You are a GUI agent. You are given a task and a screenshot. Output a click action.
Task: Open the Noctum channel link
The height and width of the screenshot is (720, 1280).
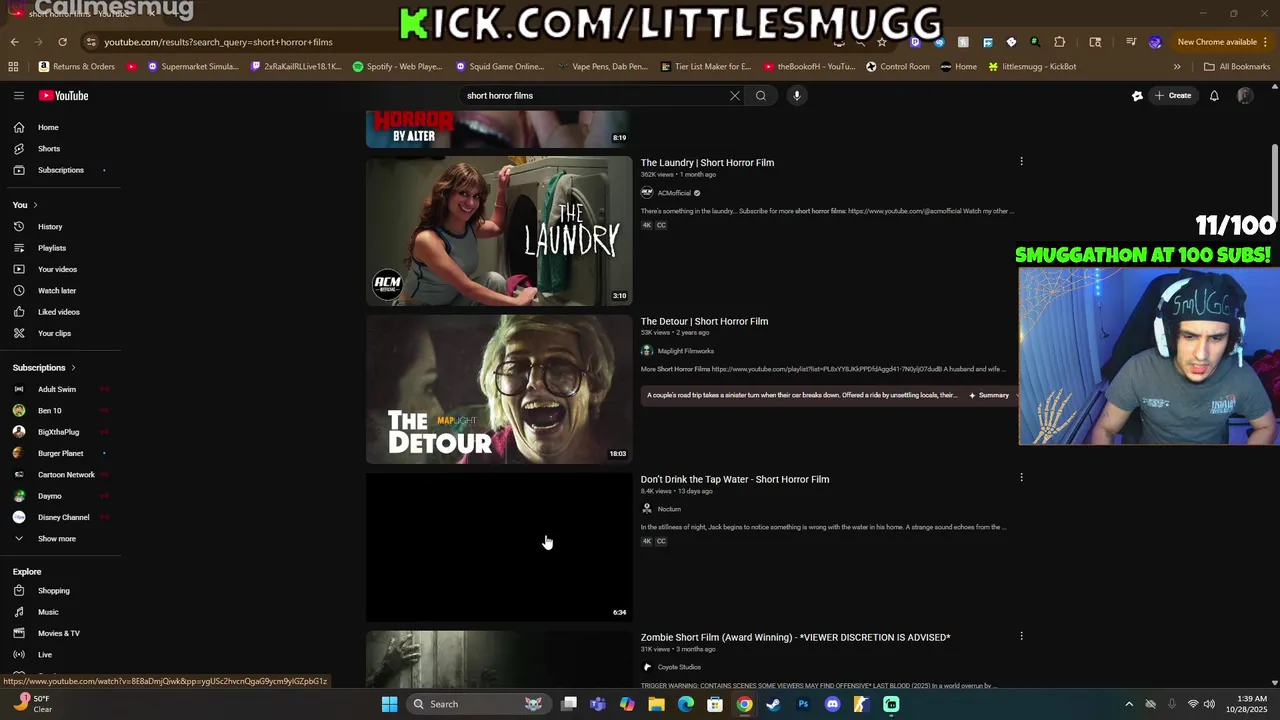tap(669, 509)
